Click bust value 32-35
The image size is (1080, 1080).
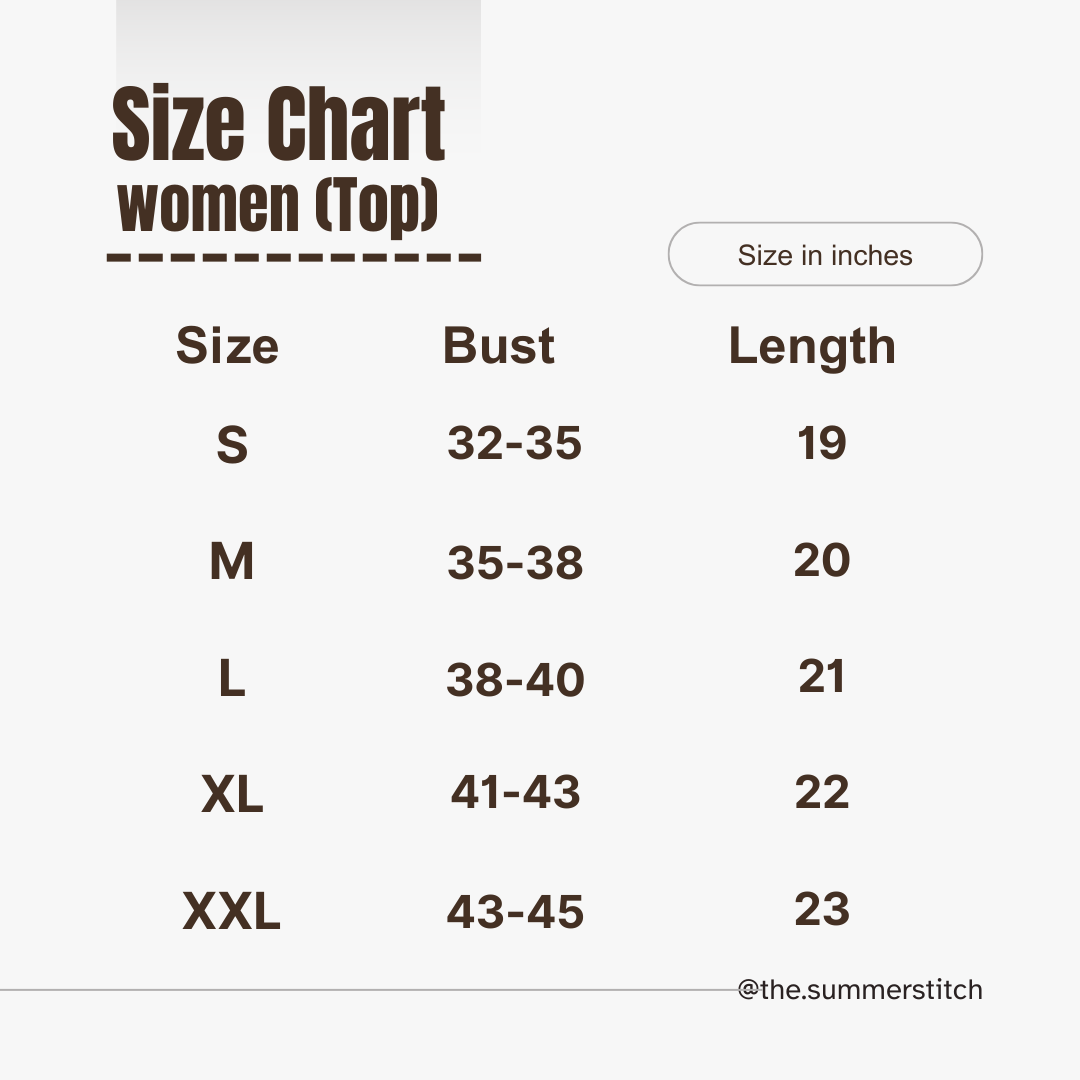click(515, 442)
